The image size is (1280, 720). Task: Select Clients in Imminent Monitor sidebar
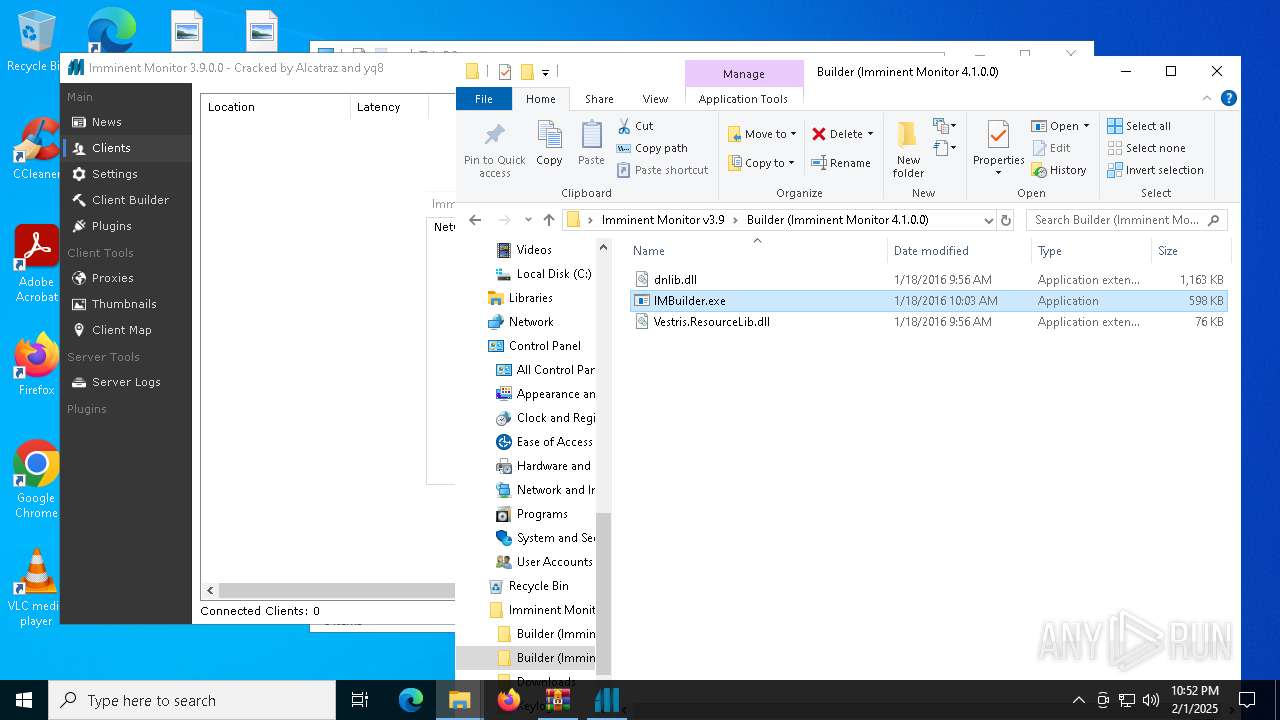(x=126, y=148)
